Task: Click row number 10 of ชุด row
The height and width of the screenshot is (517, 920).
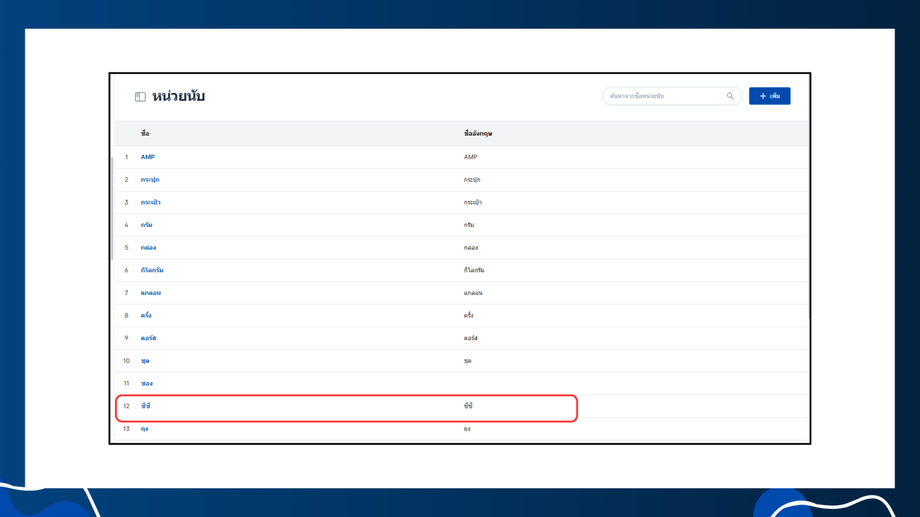Action: point(126,361)
